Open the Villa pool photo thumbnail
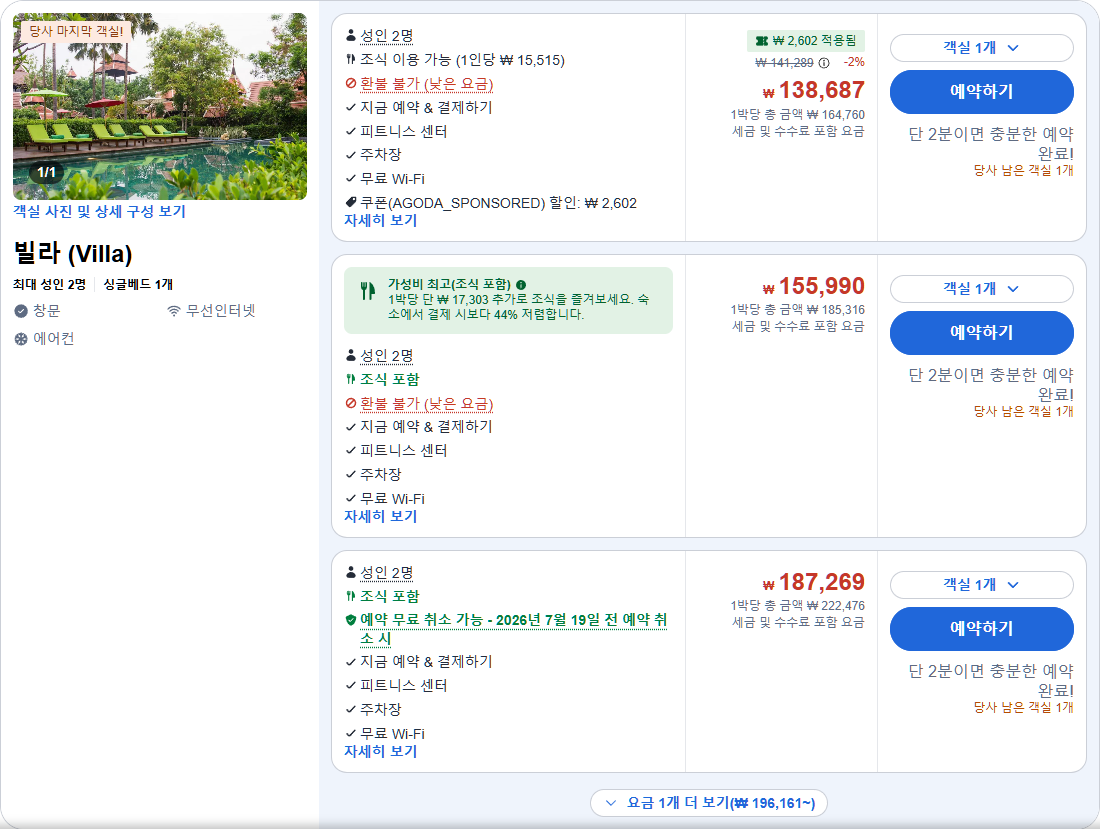 [x=160, y=106]
